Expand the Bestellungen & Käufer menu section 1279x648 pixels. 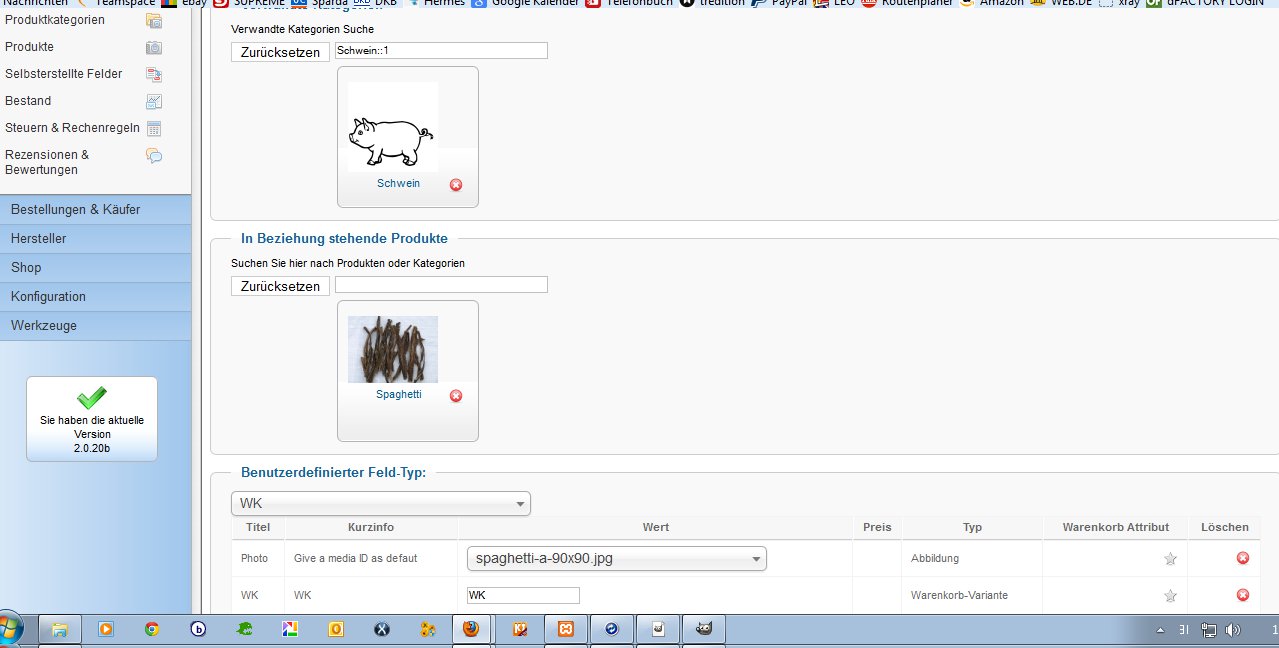(x=95, y=210)
